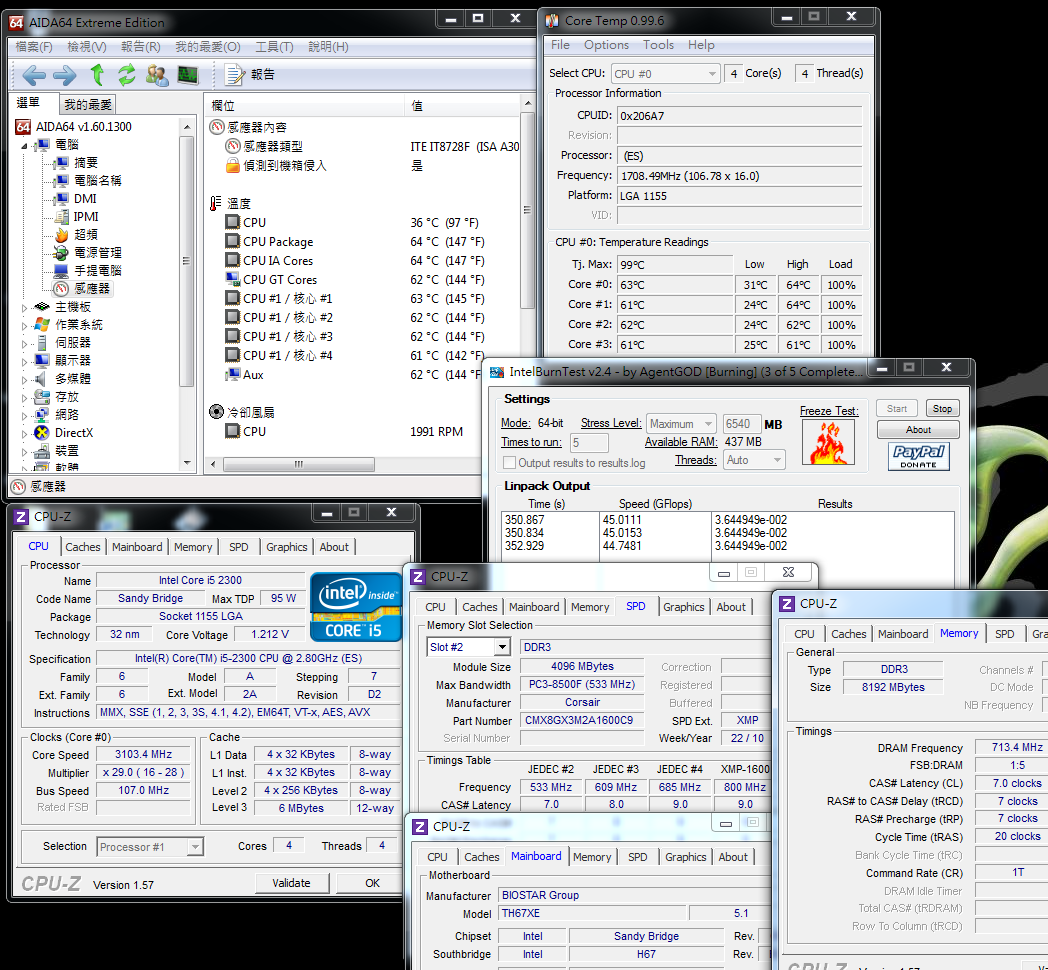Screen dimensions: 1048x970
Task: Switch to the 我的最愛 favorites tab
Action: pyautogui.click(x=88, y=104)
